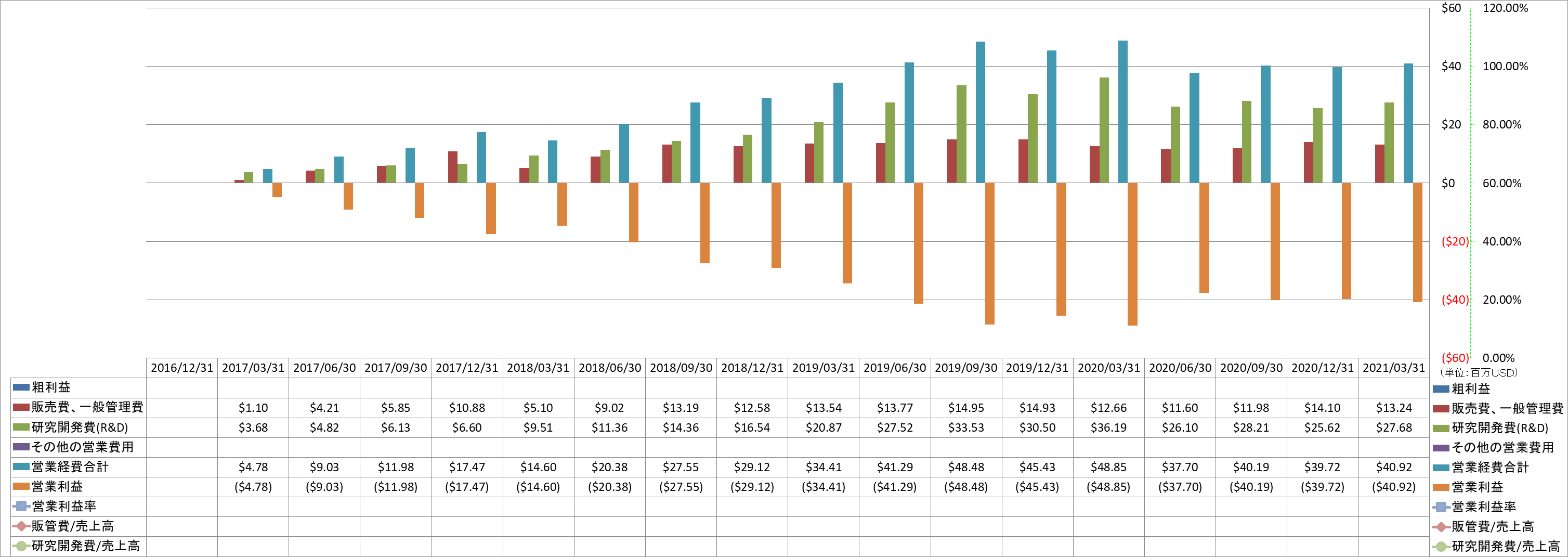Screen dimensions: 1568x557
Task: Select the $10.88 table cell
Action: coord(467,408)
